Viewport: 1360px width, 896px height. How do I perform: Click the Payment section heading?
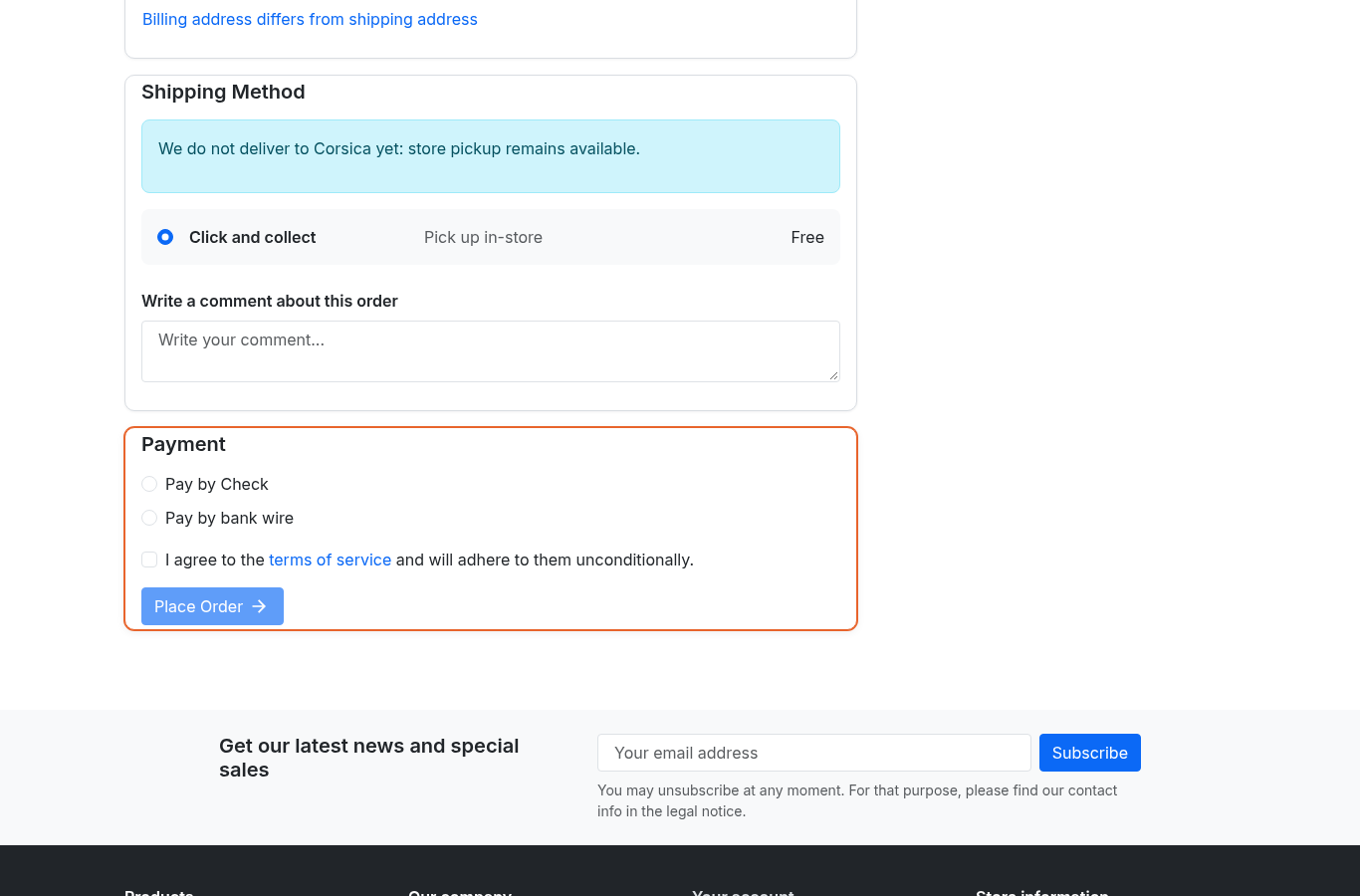tap(183, 444)
